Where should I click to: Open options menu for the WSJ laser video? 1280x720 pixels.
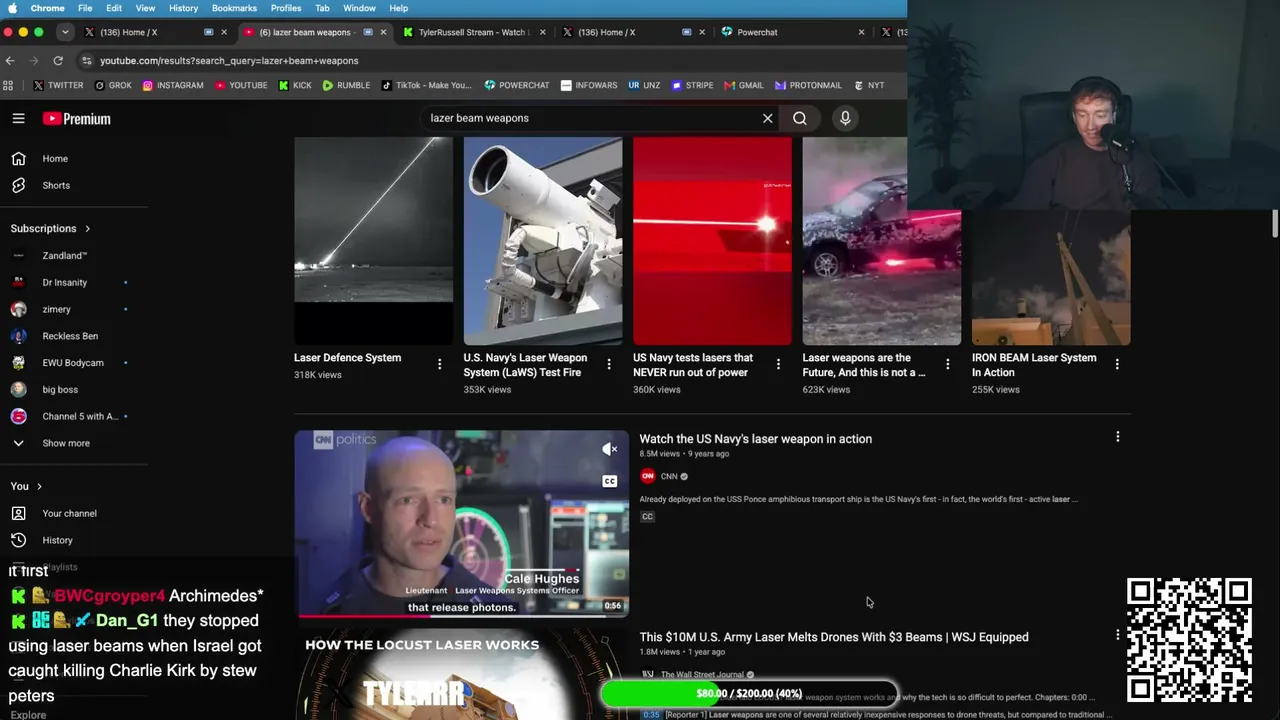point(1117,635)
